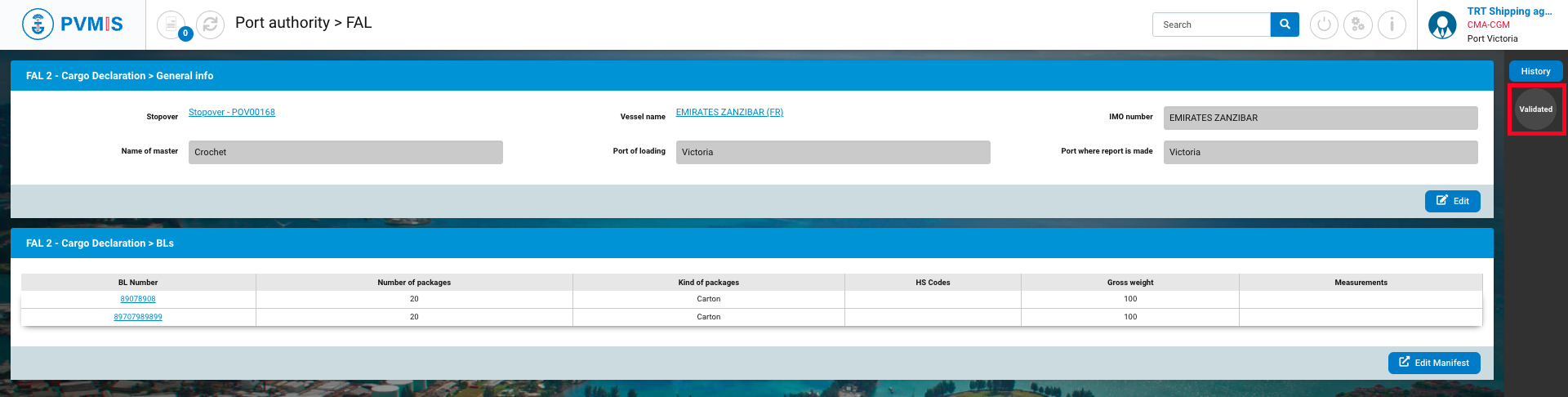The height and width of the screenshot is (397, 1568).
Task: Click the blue magnifier search button
Action: [x=1285, y=25]
